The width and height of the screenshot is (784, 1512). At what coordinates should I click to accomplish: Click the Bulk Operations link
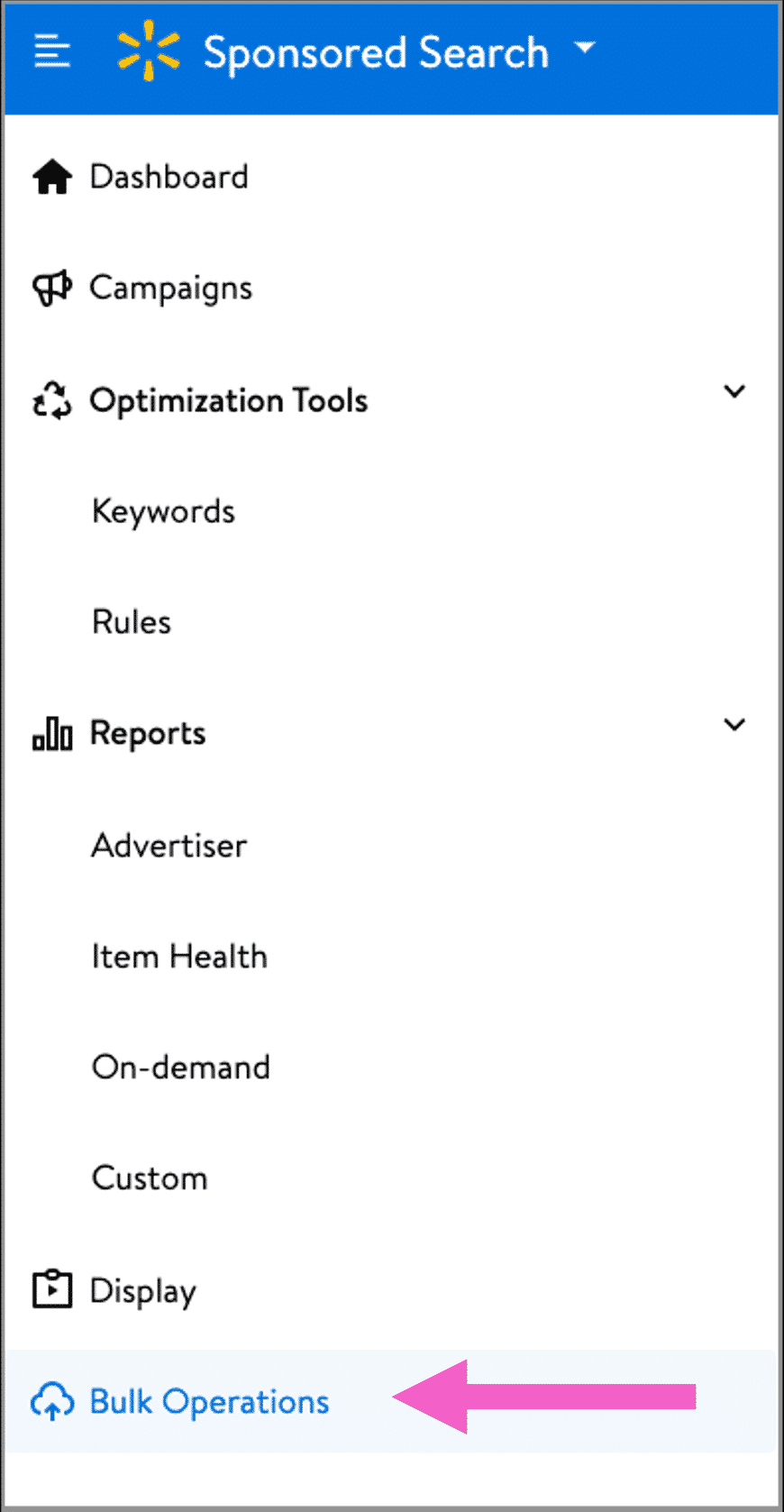(x=209, y=1402)
